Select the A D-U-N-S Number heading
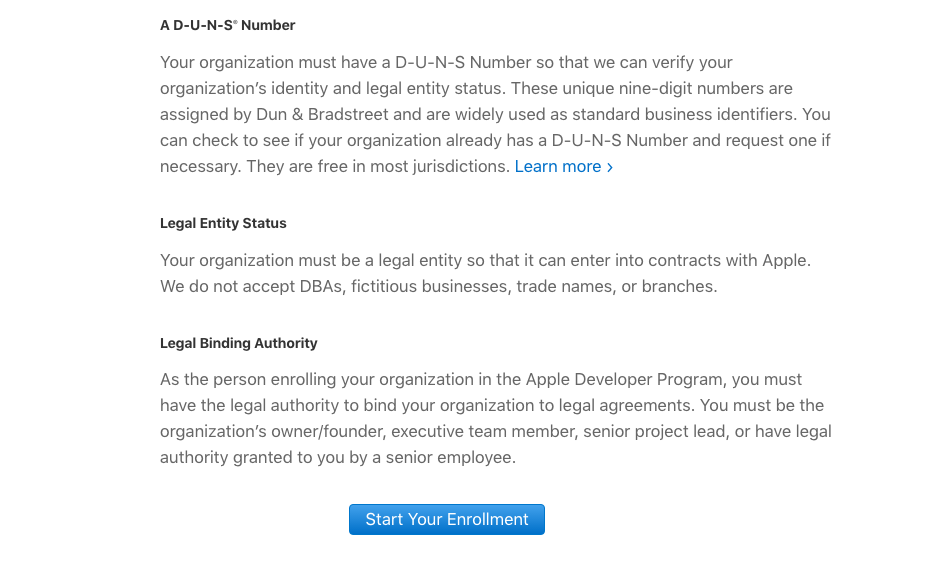Image resolution: width=938 pixels, height=563 pixels. 227,25
